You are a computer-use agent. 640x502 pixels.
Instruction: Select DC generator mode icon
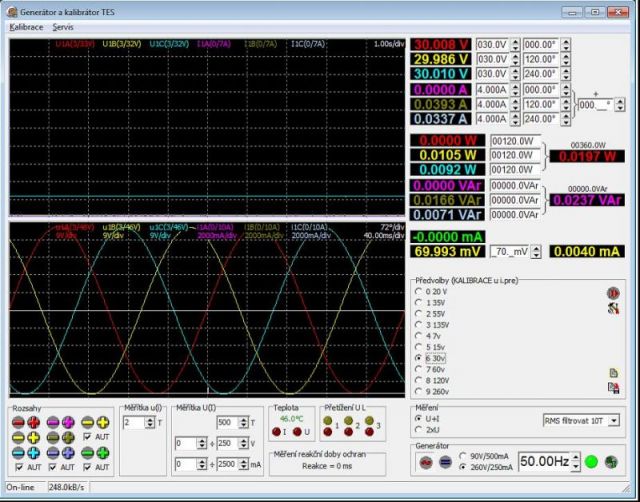pyautogui.click(x=445, y=462)
